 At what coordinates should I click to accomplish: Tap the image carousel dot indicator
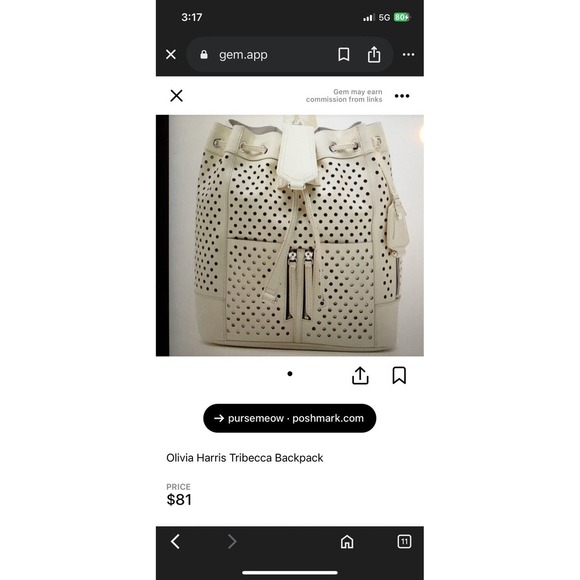click(x=290, y=374)
